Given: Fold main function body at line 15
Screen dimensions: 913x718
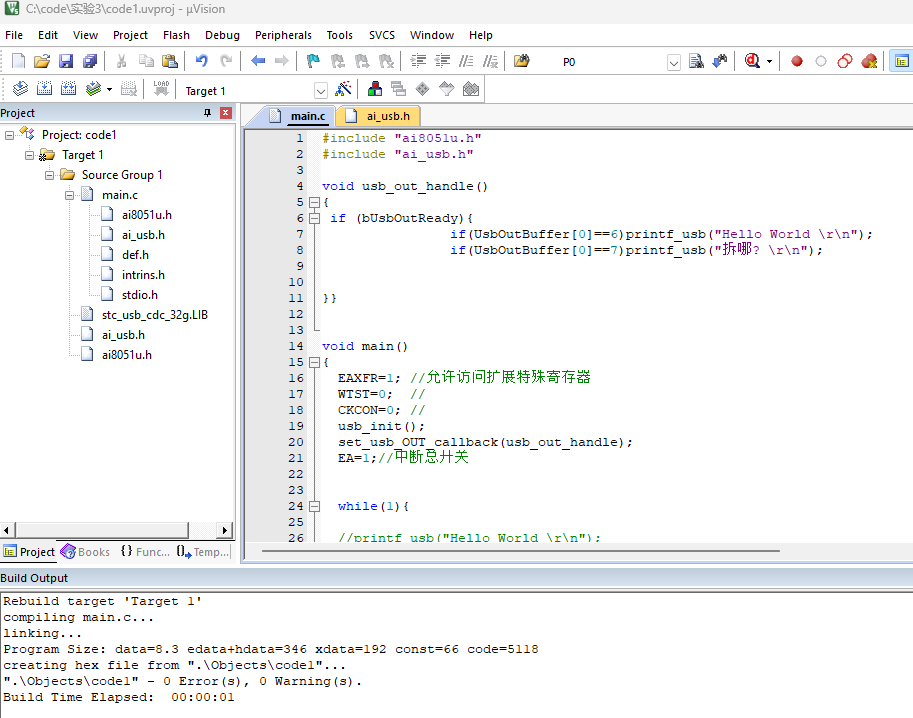Looking at the screenshot, I should point(314,362).
